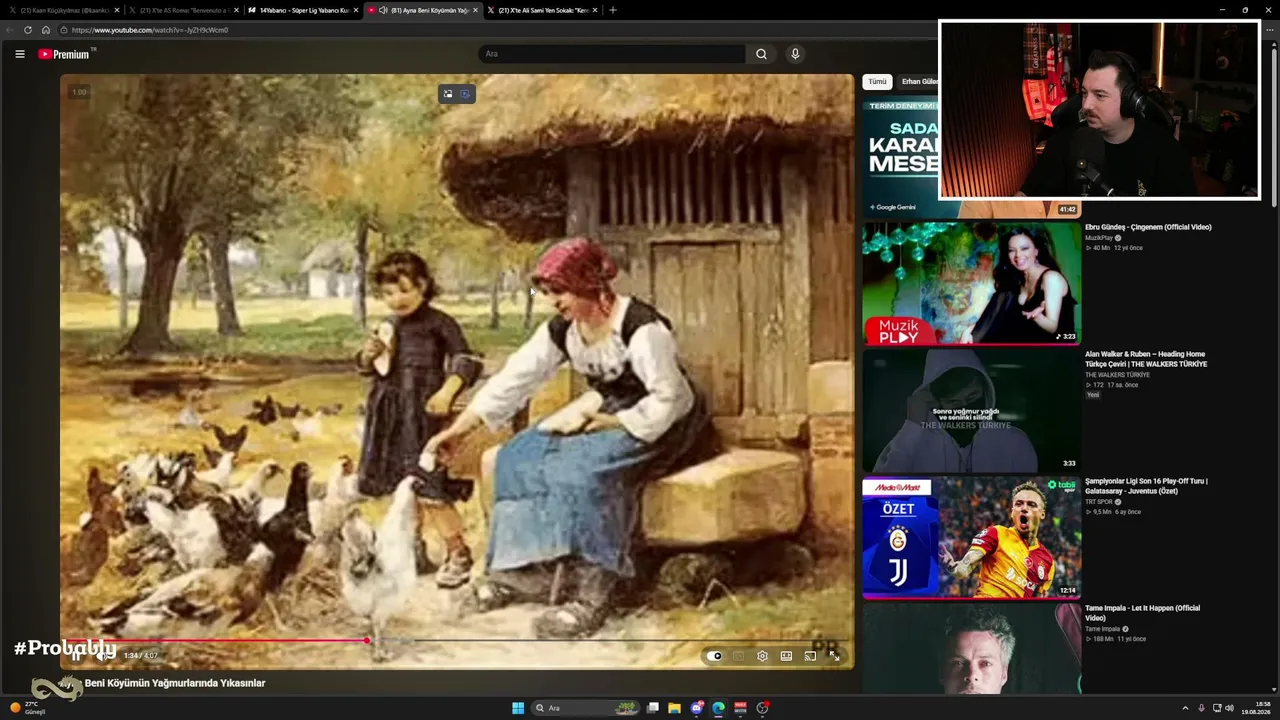Pause the playing video
The height and width of the screenshot is (720, 1280).
pos(76,656)
